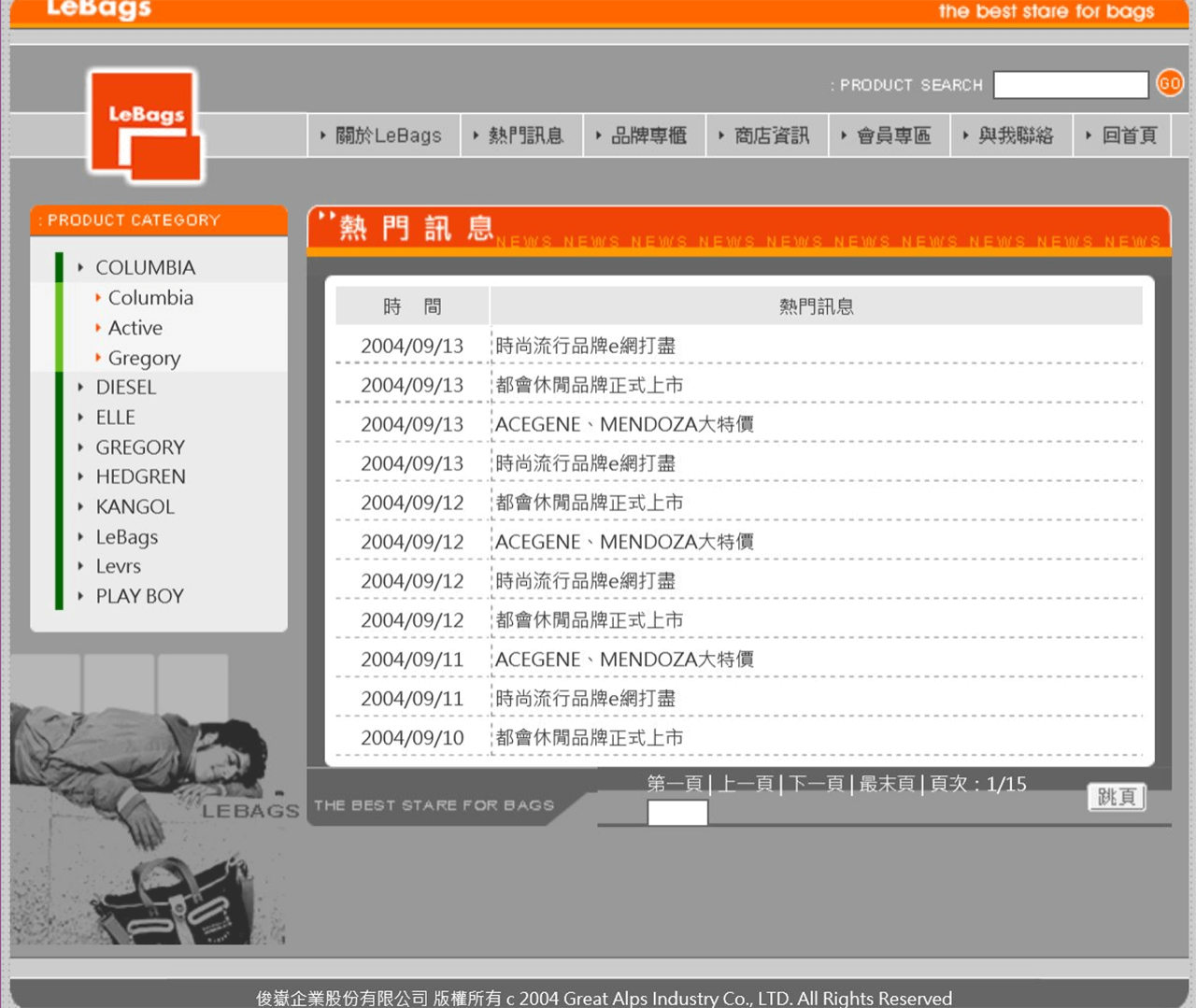Click the 熱門訊息 table column header
1196x1008 pixels.
(817, 306)
